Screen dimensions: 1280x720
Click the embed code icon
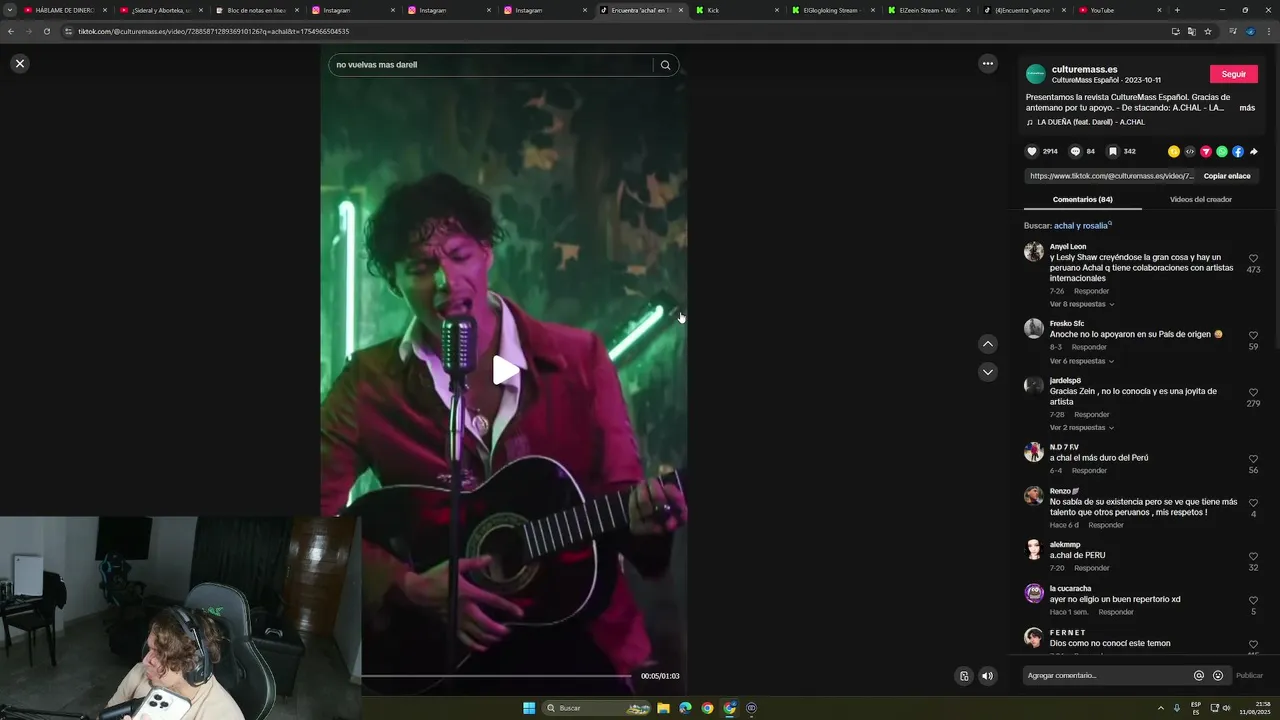tap(1189, 152)
